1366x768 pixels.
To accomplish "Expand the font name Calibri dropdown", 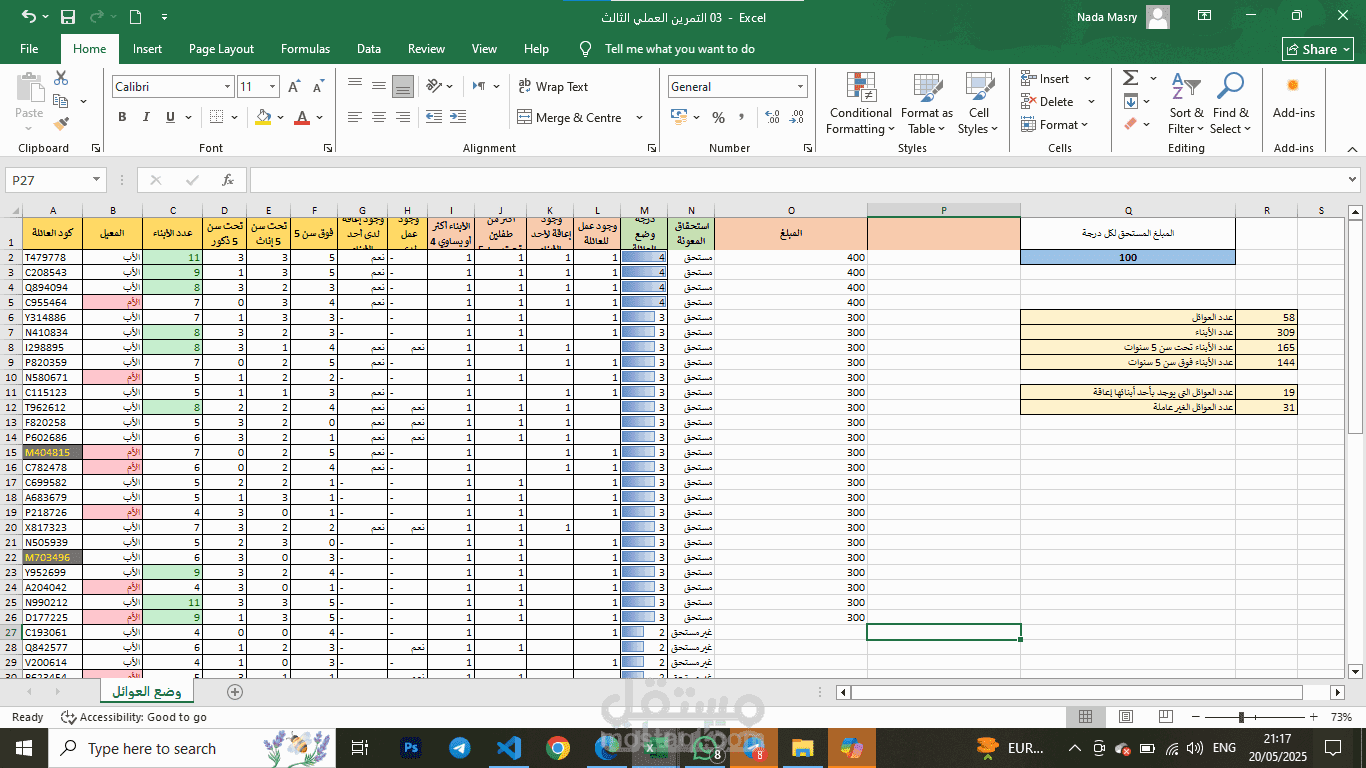I will pyautogui.click(x=227, y=87).
